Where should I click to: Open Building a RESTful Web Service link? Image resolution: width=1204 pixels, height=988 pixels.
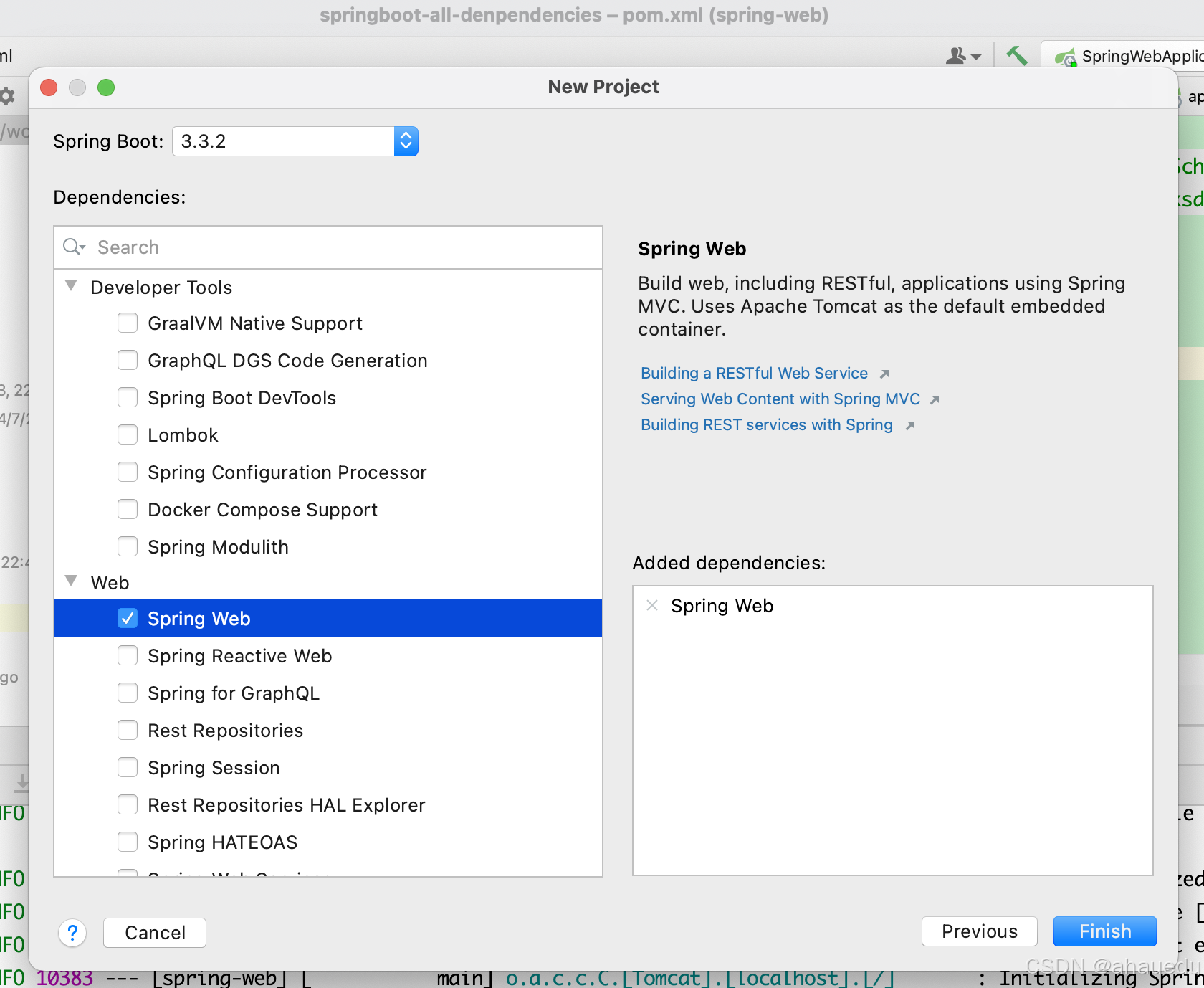click(754, 374)
